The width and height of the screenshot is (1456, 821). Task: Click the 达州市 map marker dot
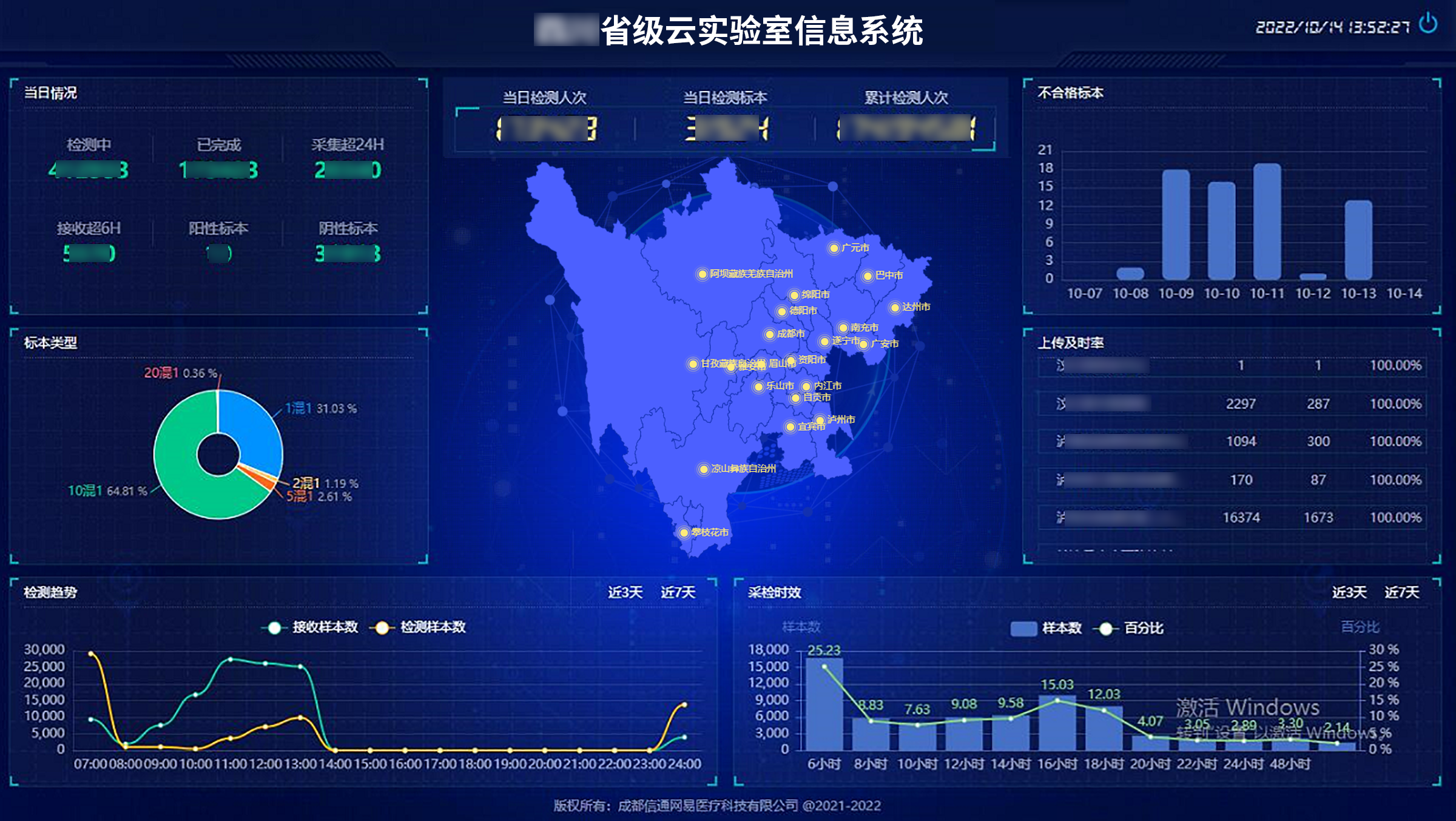tap(894, 308)
